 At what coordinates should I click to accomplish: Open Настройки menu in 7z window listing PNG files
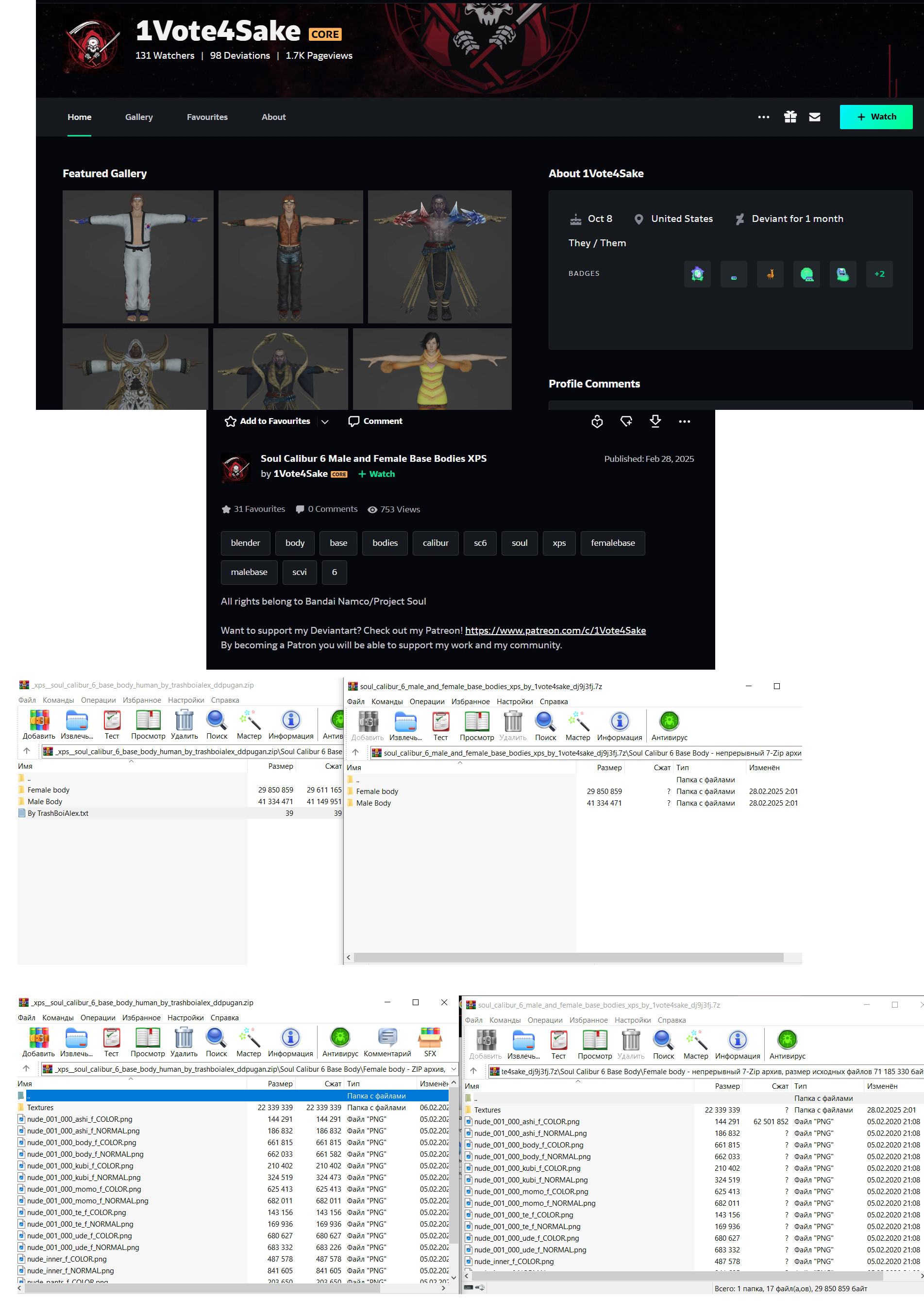(633, 1020)
